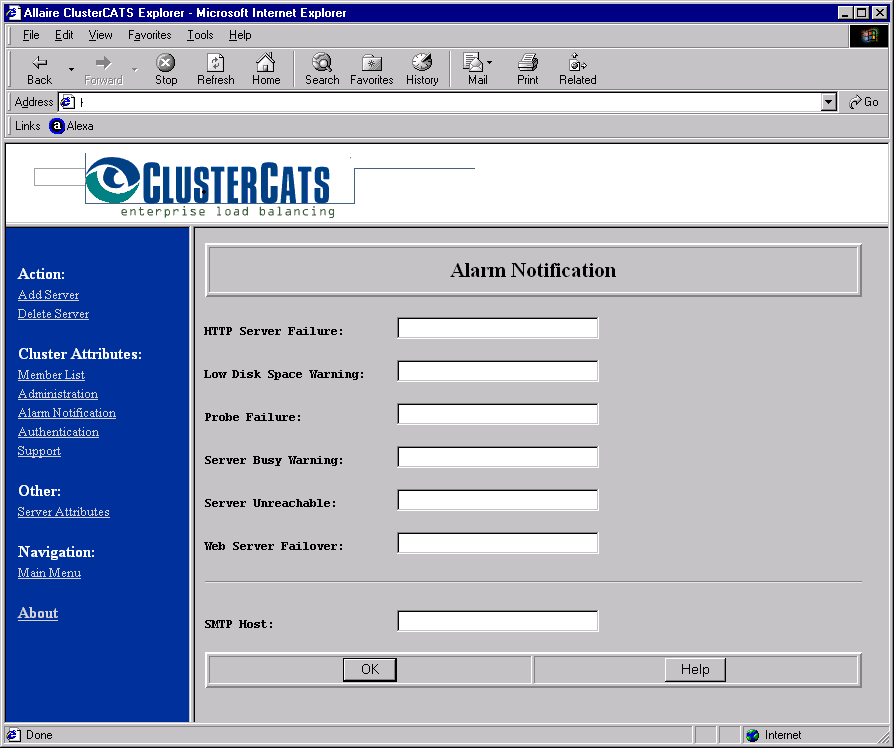Expand the Address bar dropdown arrow
Image resolution: width=894 pixels, height=748 pixels.
click(829, 102)
